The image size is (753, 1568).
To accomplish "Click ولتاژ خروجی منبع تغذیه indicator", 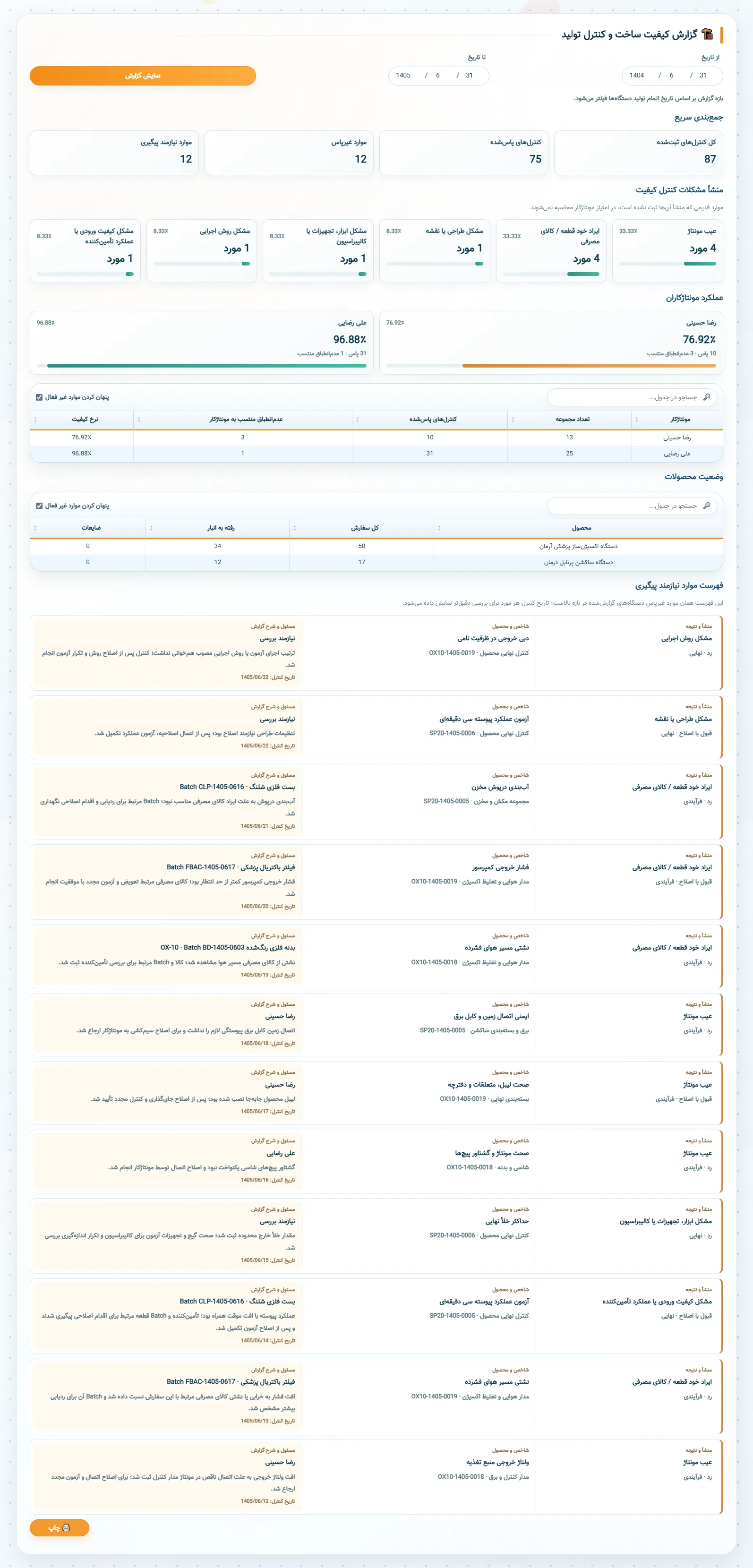I will tap(497, 1462).
